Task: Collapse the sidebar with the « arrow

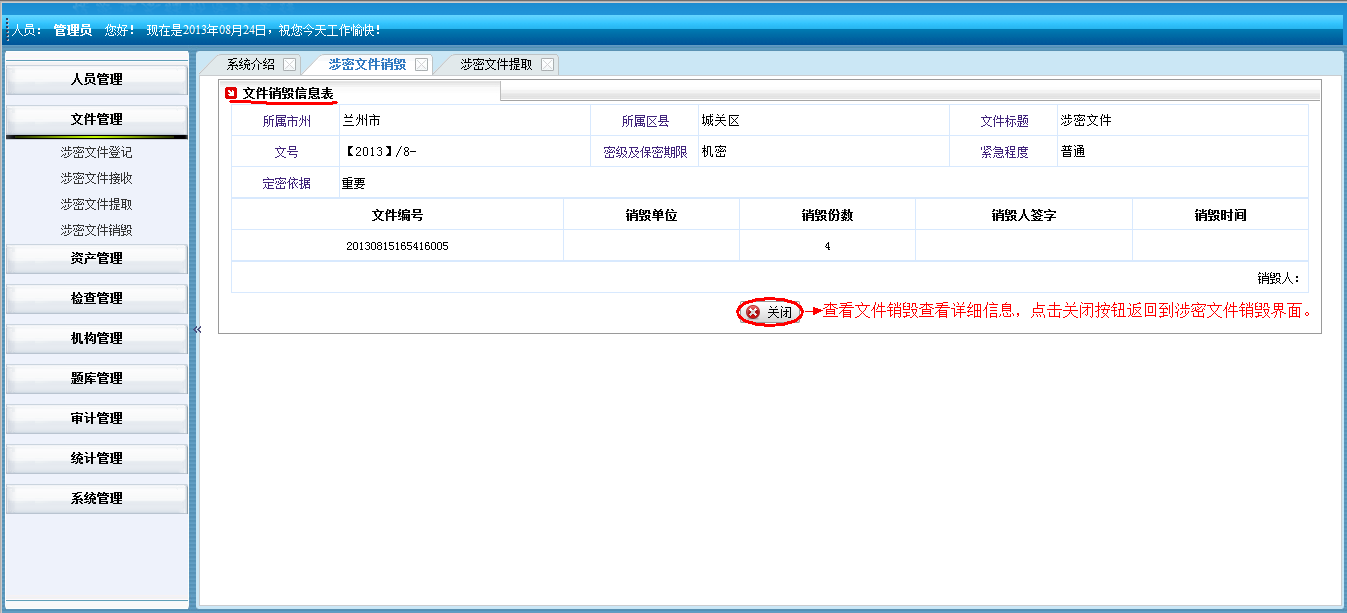Action: (197, 329)
